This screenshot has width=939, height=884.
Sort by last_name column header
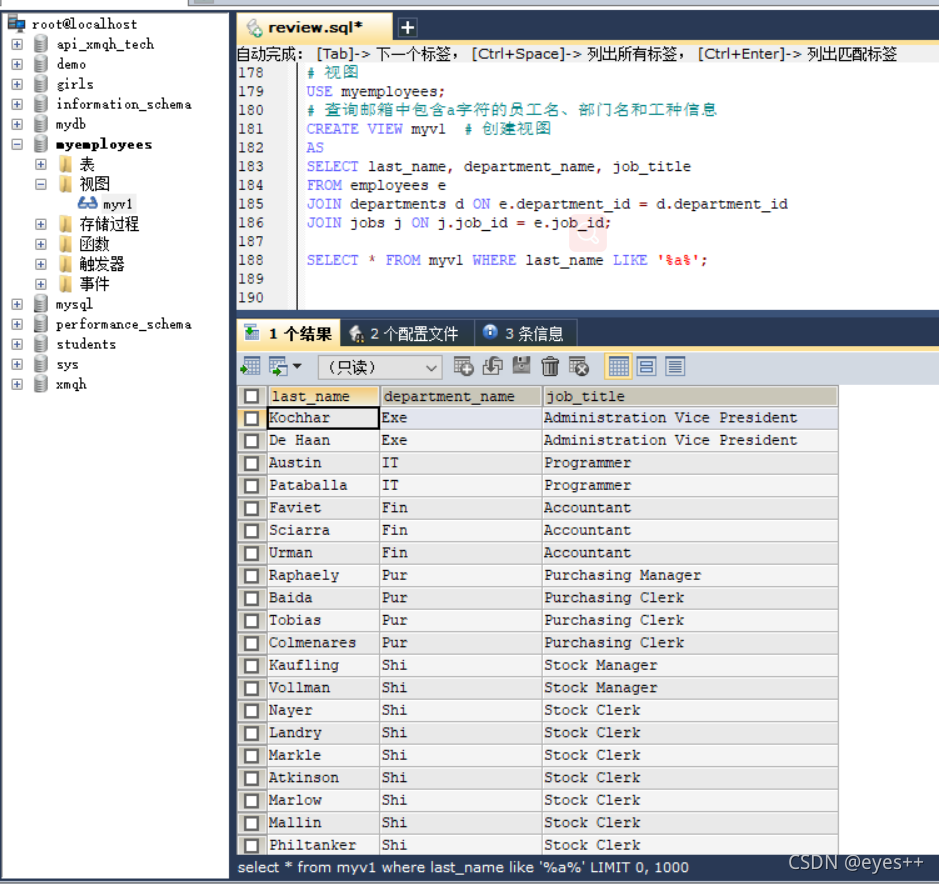tap(323, 396)
